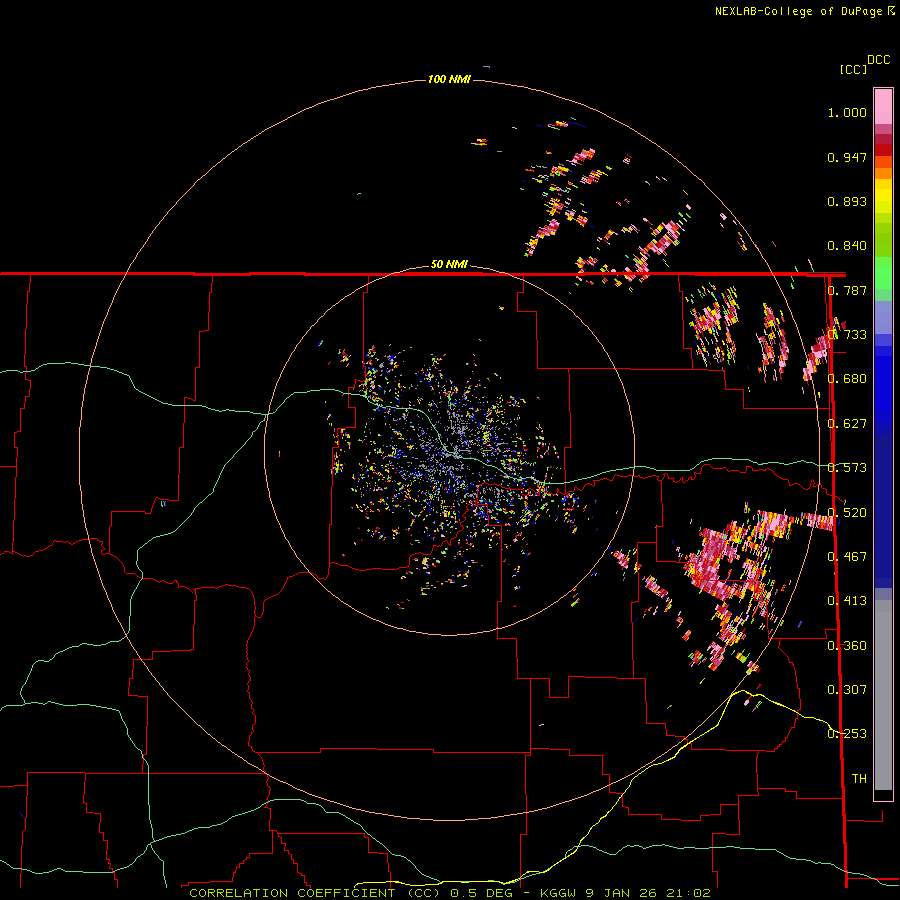Screen dimensions: 900x900
Task: Click the gray lower segment of color bar
Action: (x=883, y=695)
